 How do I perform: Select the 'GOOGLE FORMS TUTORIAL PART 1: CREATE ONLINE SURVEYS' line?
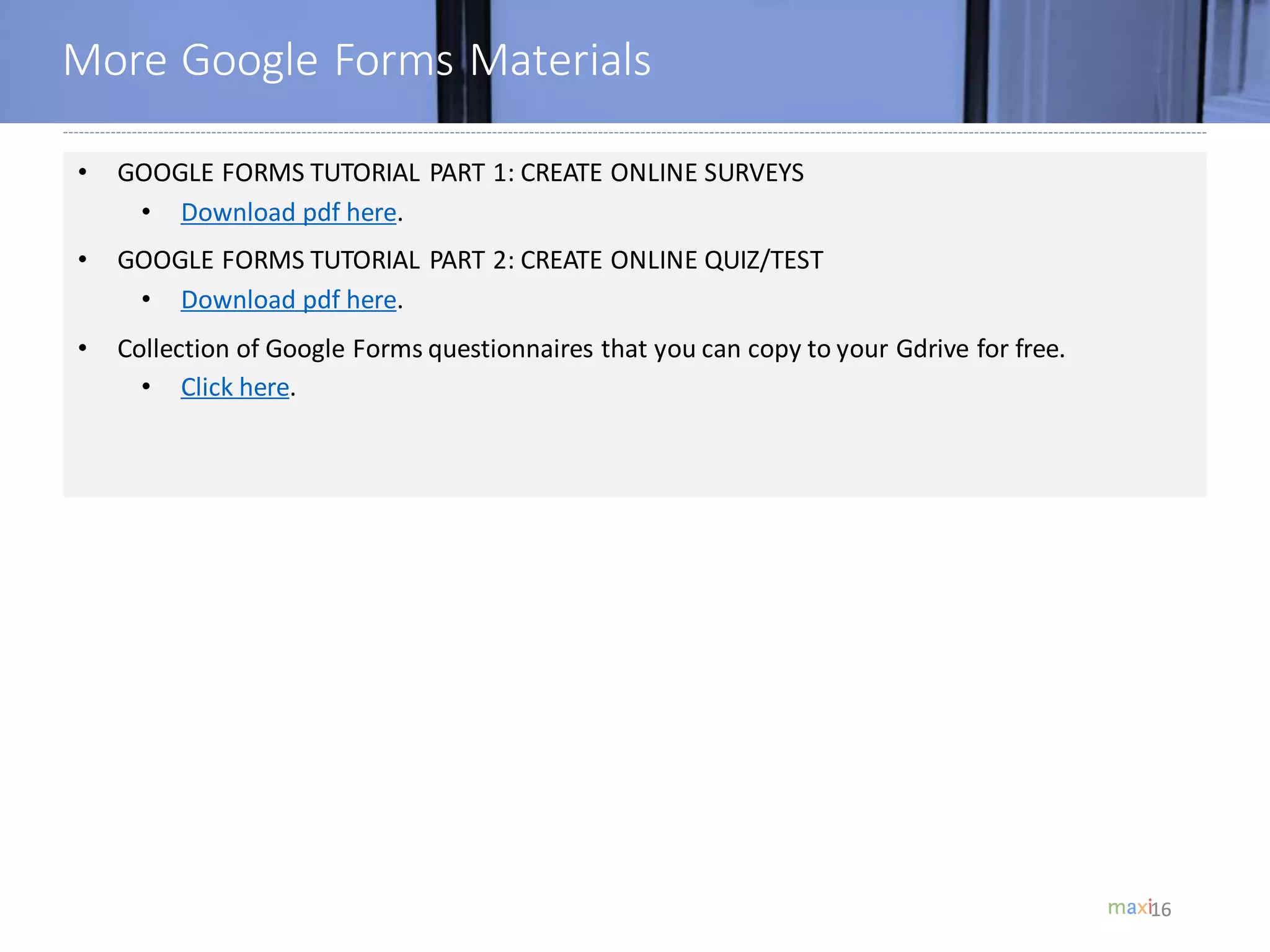(460, 172)
